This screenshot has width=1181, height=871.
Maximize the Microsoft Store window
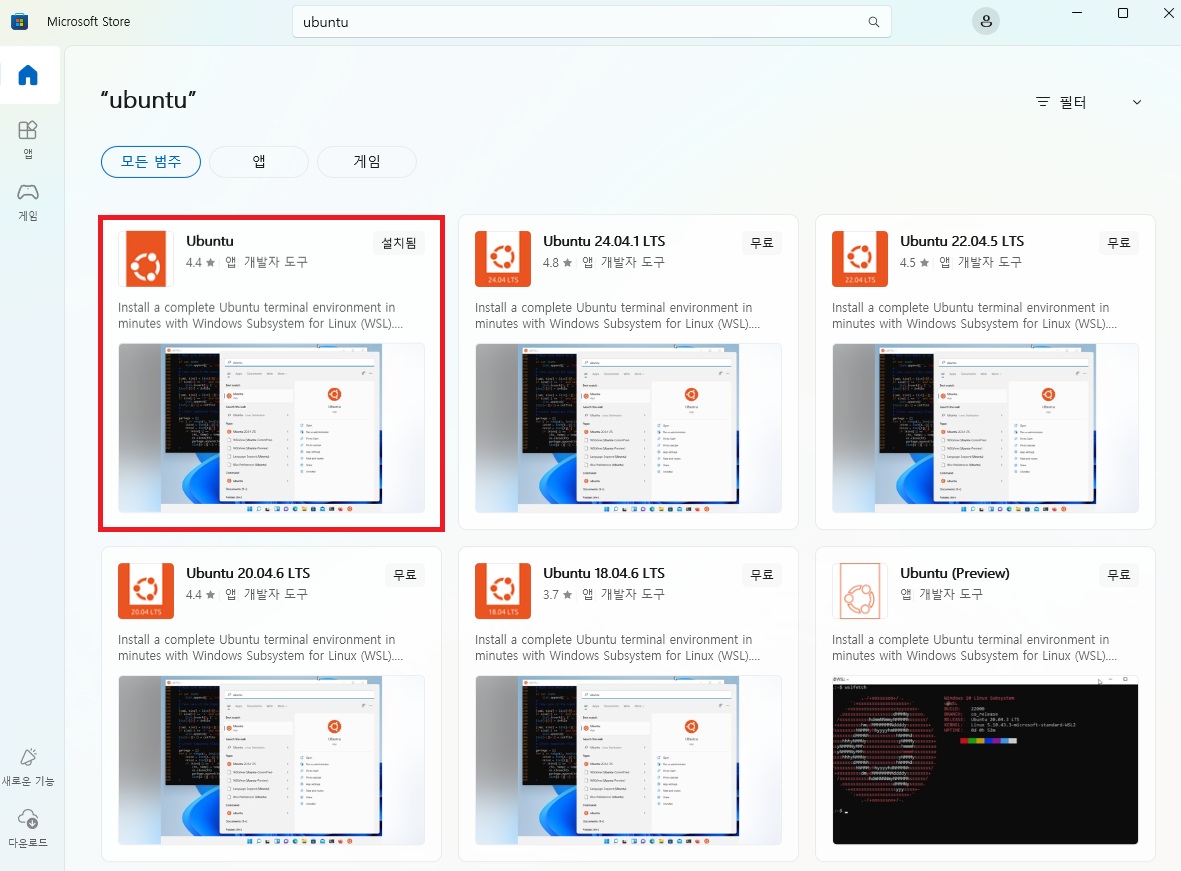pyautogui.click(x=1123, y=13)
